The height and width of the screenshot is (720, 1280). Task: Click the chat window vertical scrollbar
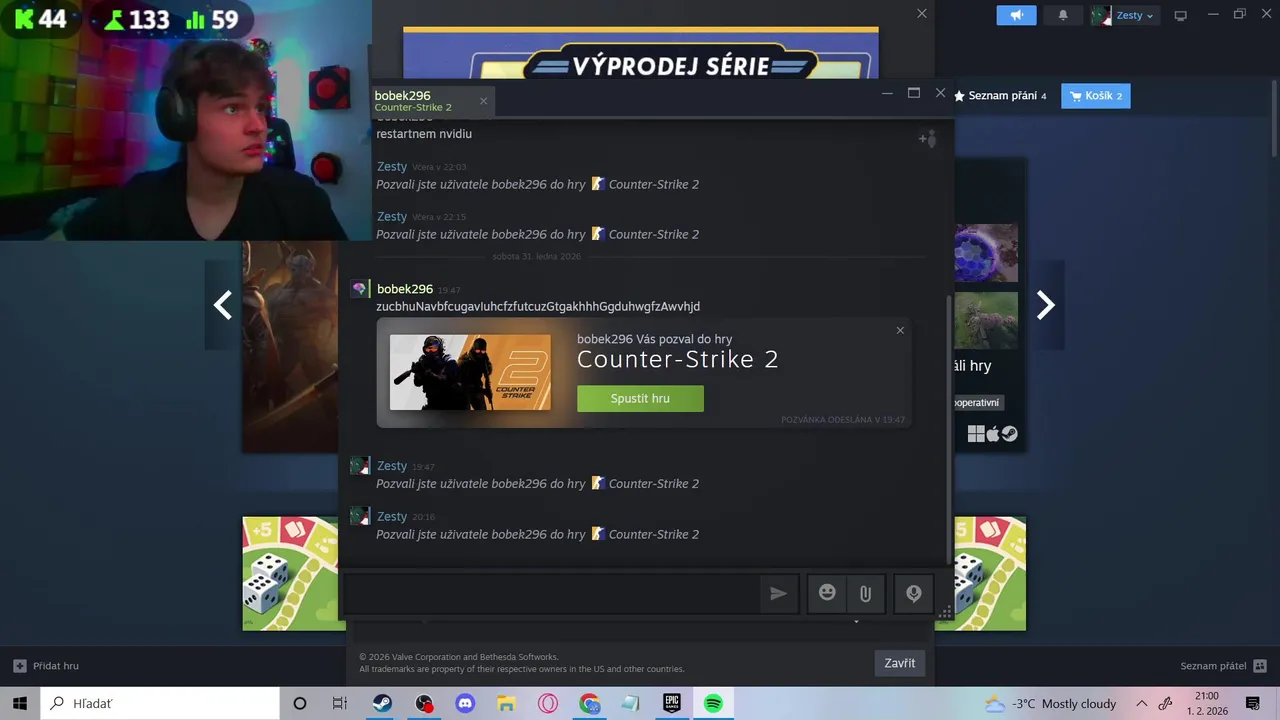click(x=949, y=430)
